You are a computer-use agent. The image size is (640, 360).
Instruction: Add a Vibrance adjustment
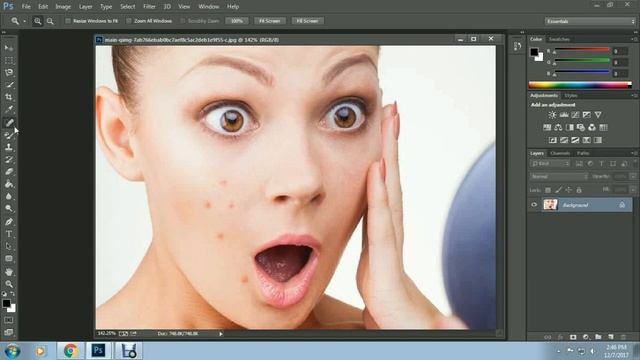click(598, 115)
